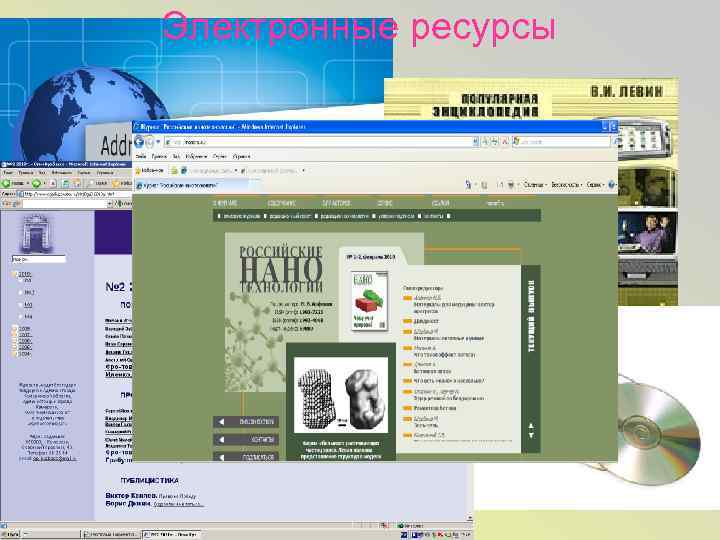The width and height of the screenshot is (720, 540).
Task: Open the File menu in the front browser
Action: [141, 157]
